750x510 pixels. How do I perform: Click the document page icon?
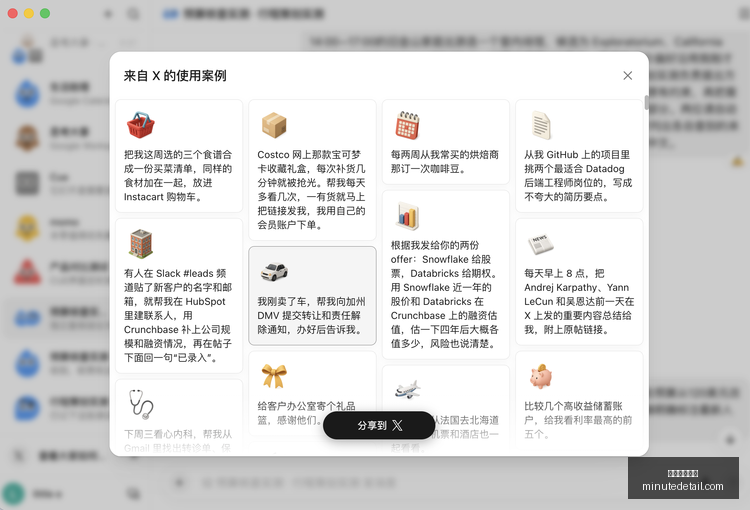click(x=541, y=125)
